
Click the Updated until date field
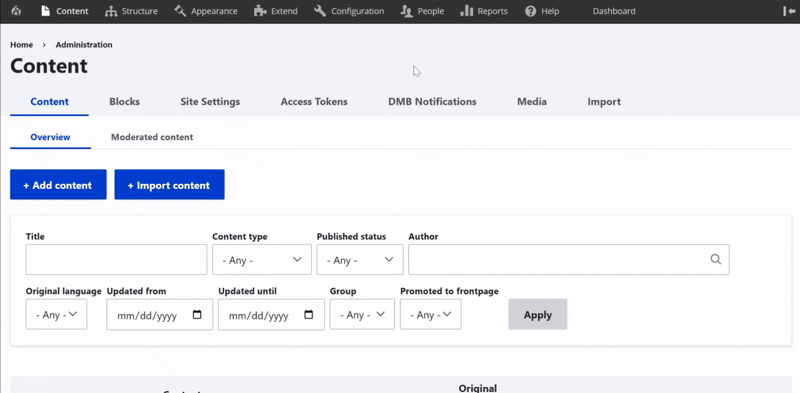pos(271,315)
